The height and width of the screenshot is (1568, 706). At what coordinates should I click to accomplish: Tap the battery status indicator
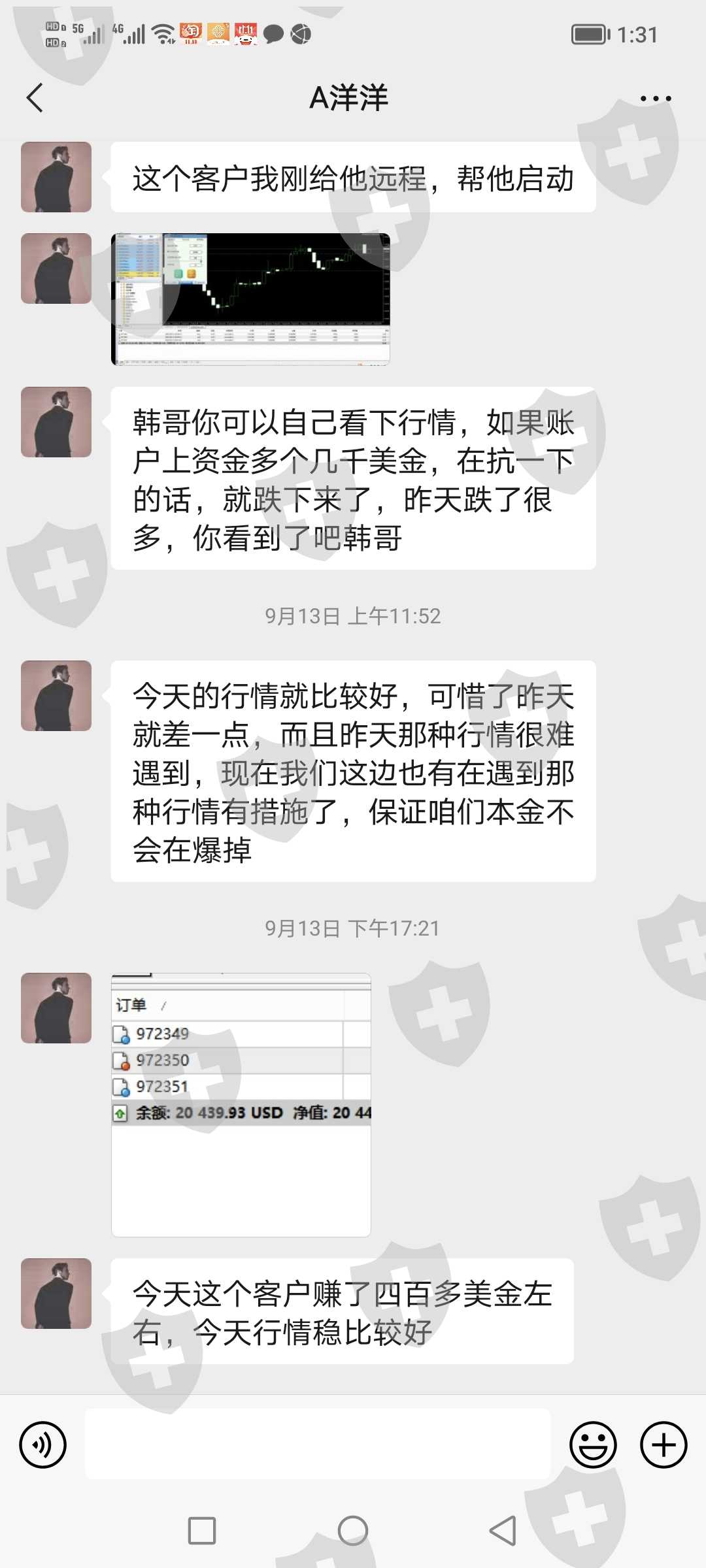pyautogui.click(x=590, y=34)
